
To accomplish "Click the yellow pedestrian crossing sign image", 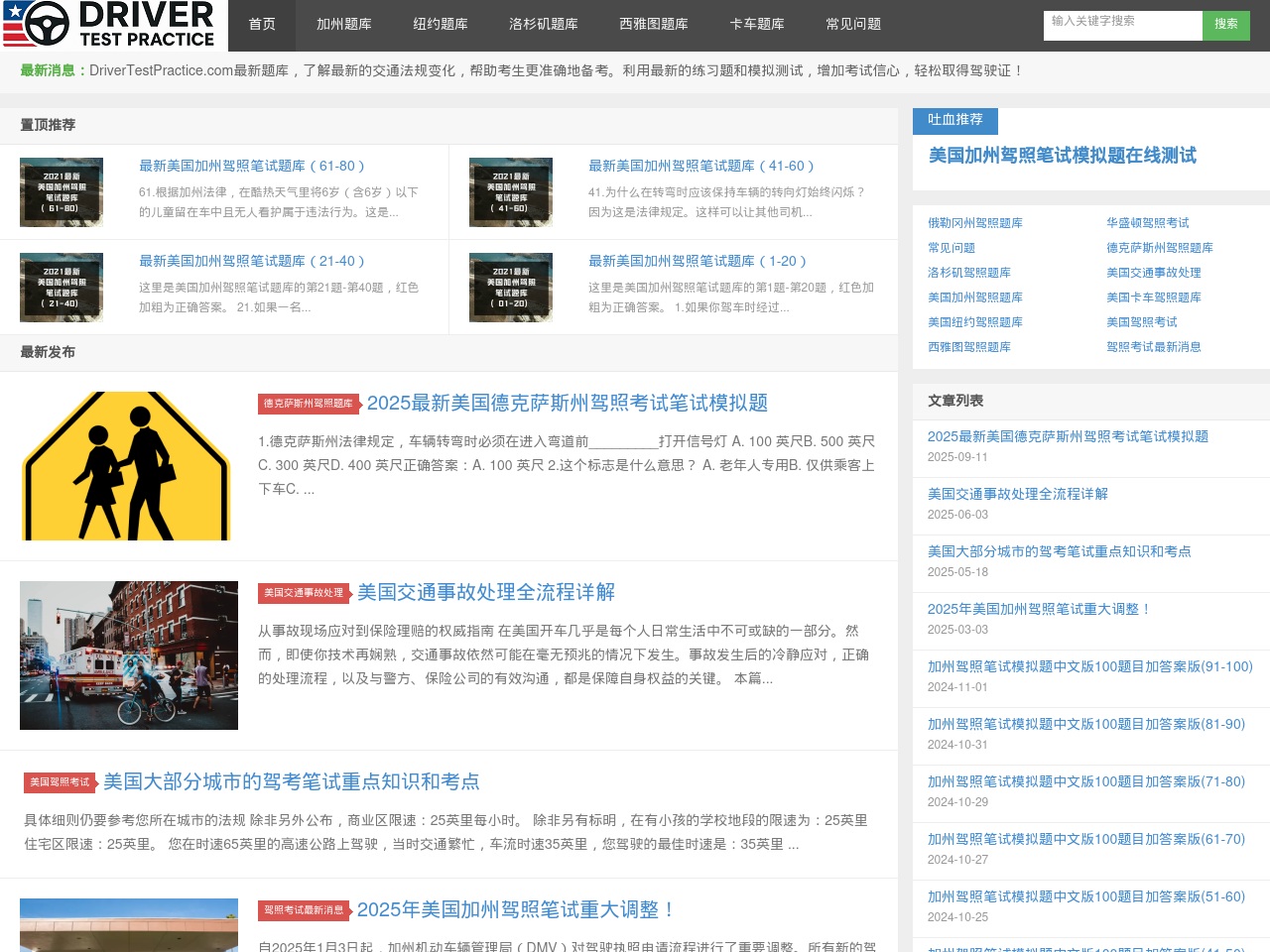I will [129, 466].
